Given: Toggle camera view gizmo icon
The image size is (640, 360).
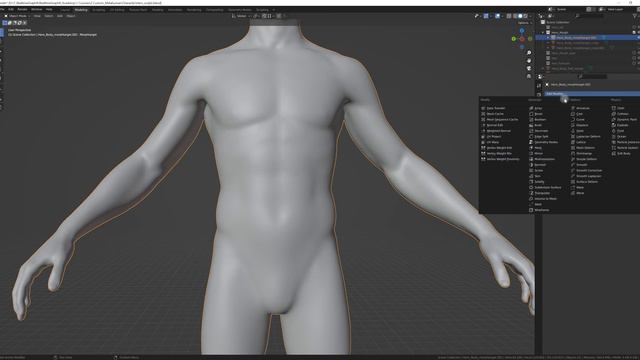Looking at the screenshot, I should pos(529,68).
